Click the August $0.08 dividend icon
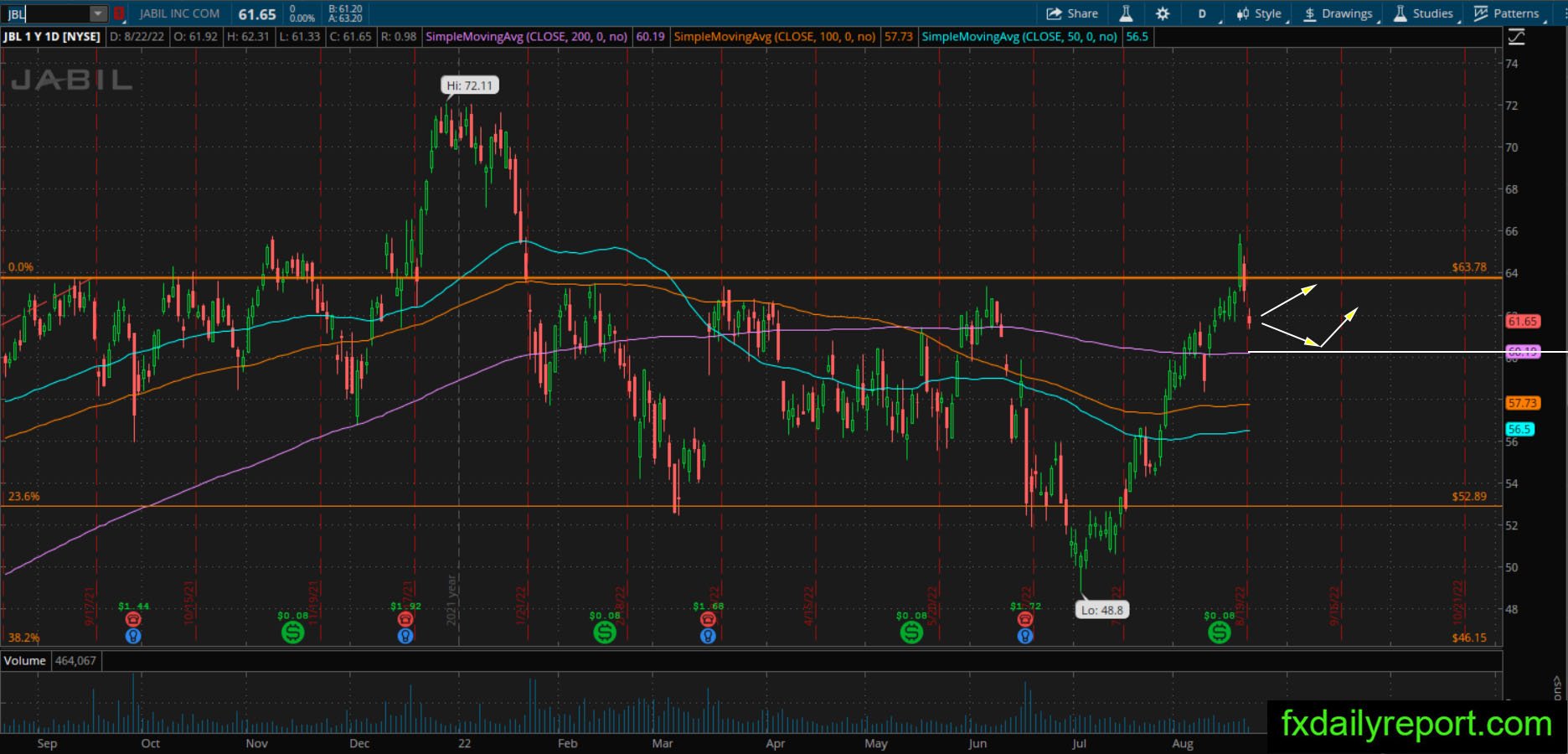1568x754 pixels. coord(1219,633)
